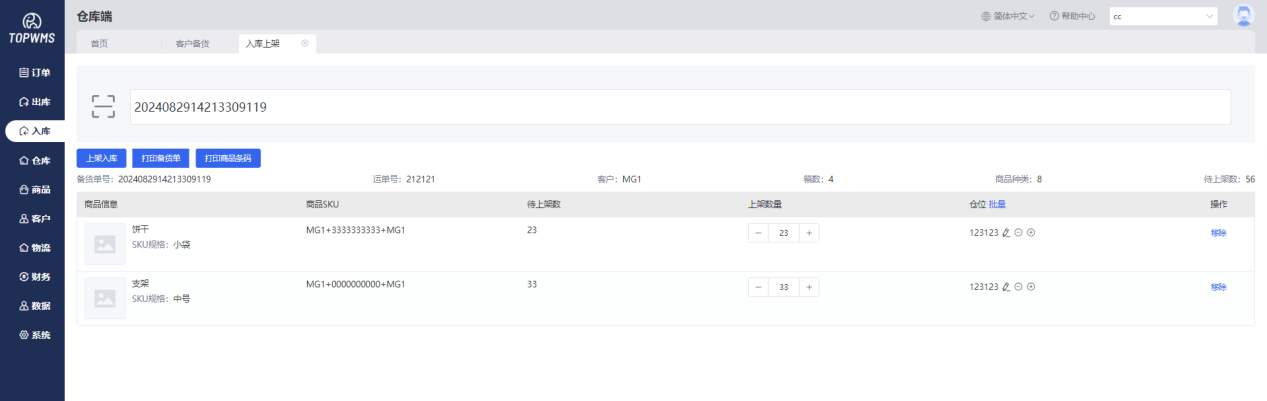Click 备货单号 value 2024082914213309119 below buttons

pyautogui.click(x=165, y=179)
